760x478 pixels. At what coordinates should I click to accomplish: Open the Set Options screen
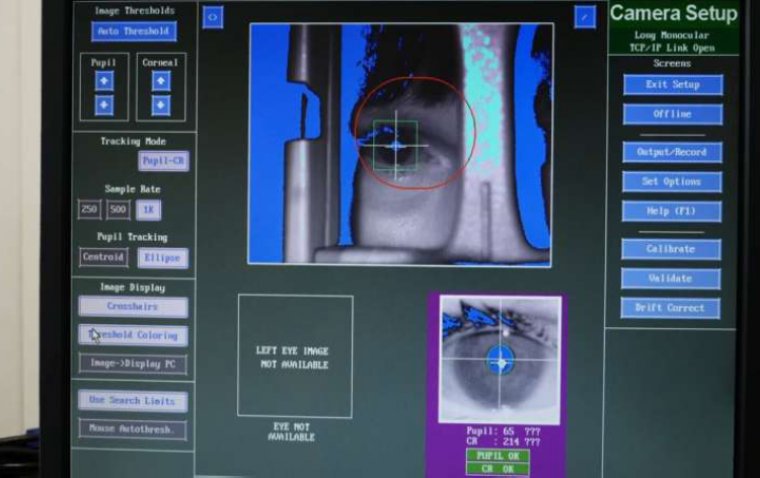point(671,182)
